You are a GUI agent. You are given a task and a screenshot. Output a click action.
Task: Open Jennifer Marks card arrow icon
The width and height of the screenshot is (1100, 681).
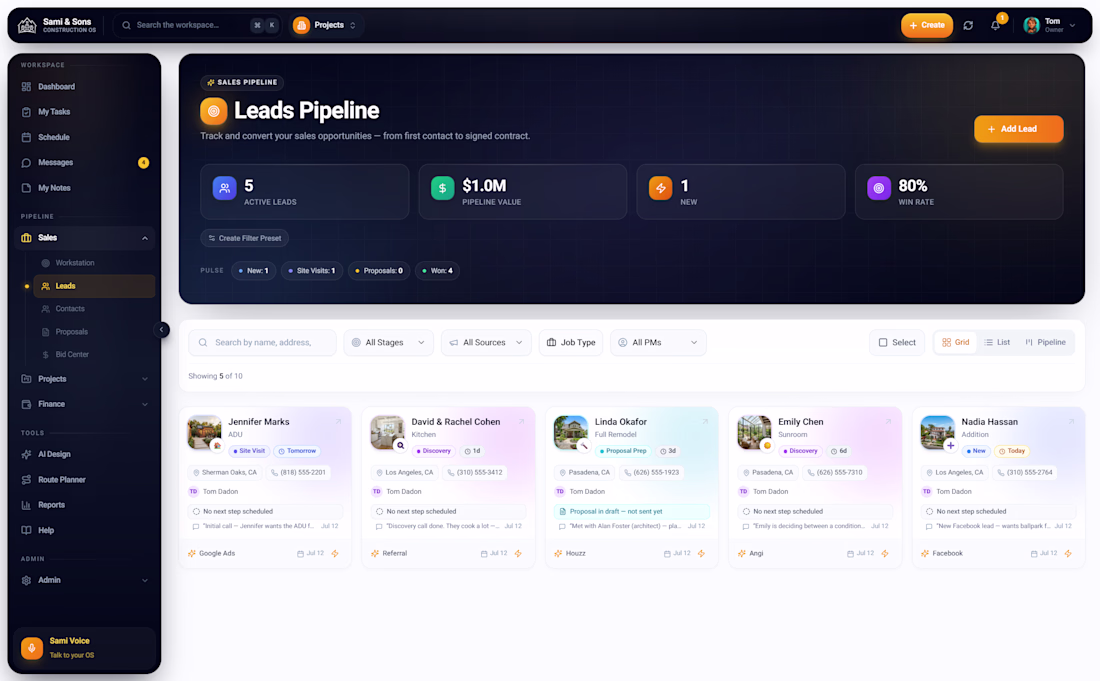pos(338,422)
